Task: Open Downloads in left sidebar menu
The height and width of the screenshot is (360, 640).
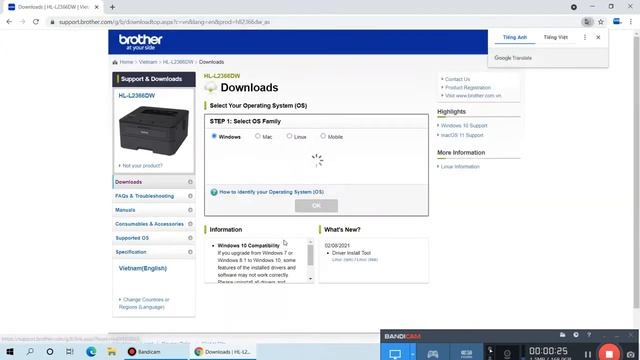Action: pos(154,182)
